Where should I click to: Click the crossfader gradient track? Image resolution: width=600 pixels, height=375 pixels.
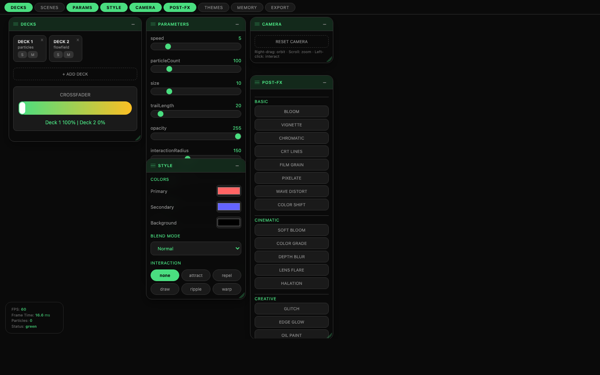(x=75, y=108)
